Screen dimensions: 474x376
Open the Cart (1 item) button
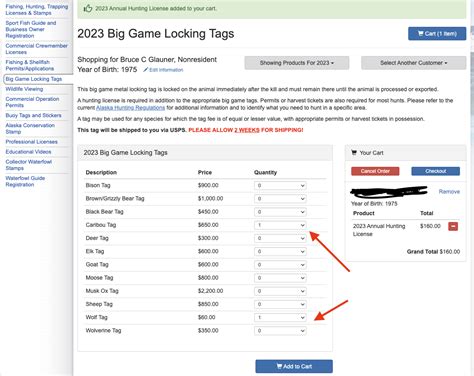coord(437,34)
